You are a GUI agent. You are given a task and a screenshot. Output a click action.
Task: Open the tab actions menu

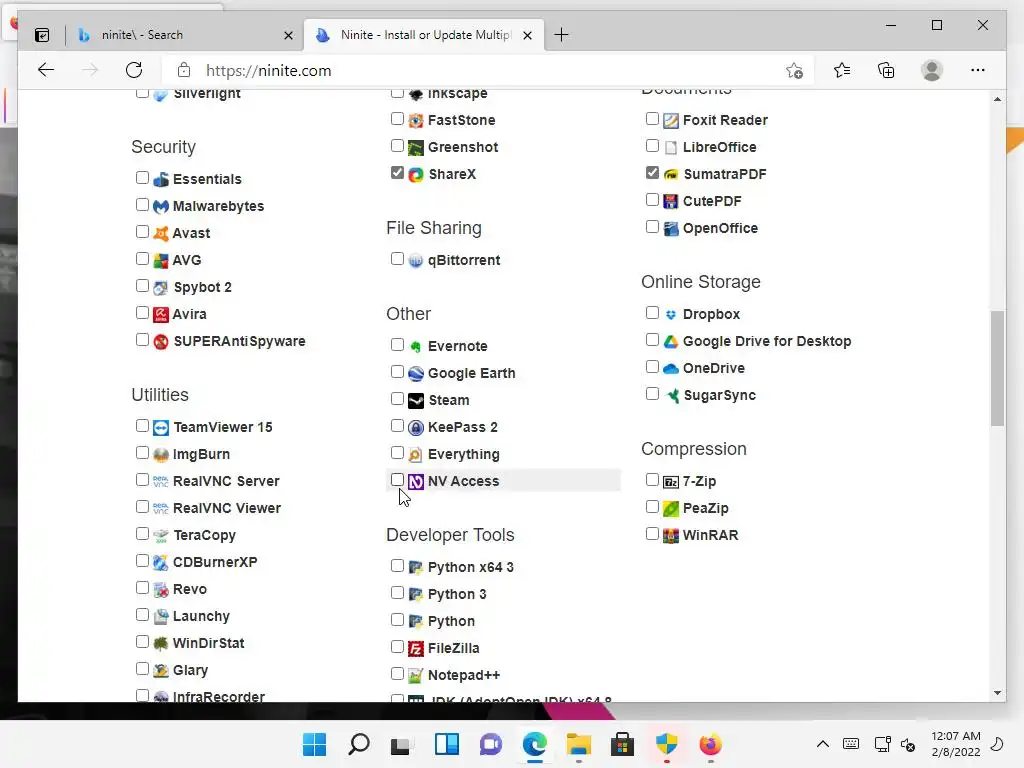[x=42, y=35]
